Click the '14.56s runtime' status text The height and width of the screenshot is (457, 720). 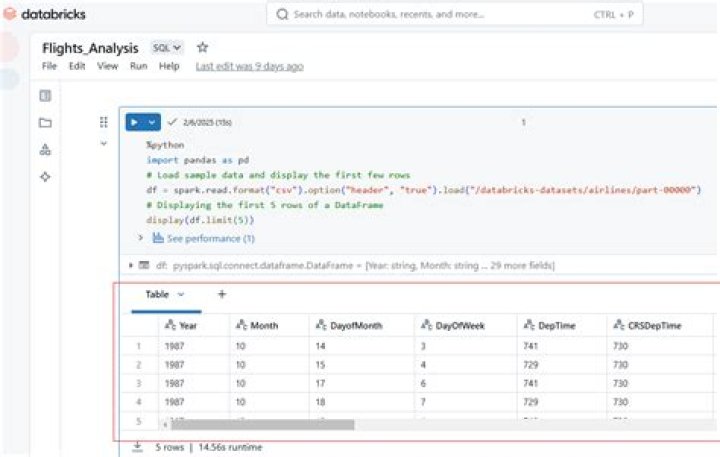[231, 447]
